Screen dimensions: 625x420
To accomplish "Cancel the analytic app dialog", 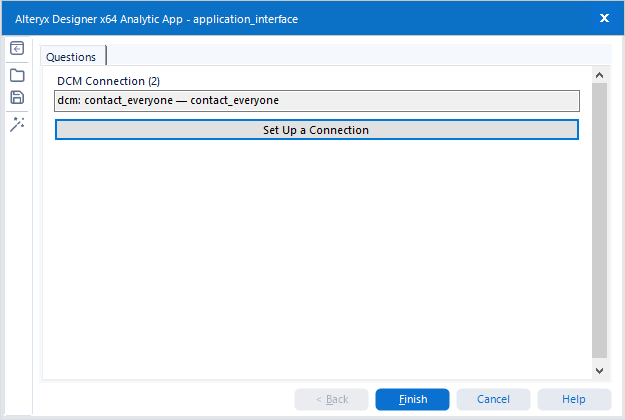I will pyautogui.click(x=493, y=399).
